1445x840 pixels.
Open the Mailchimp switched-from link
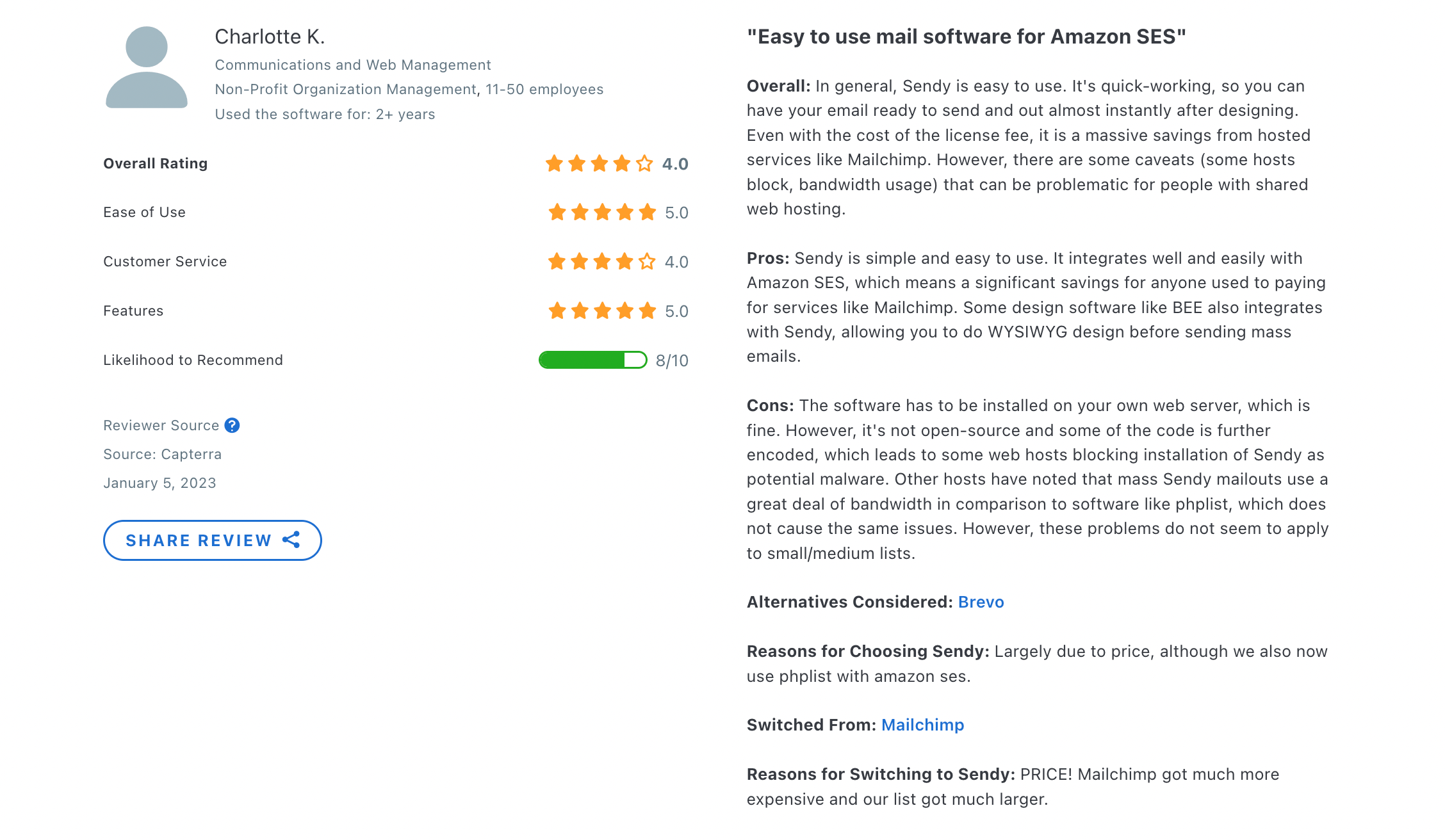point(922,725)
